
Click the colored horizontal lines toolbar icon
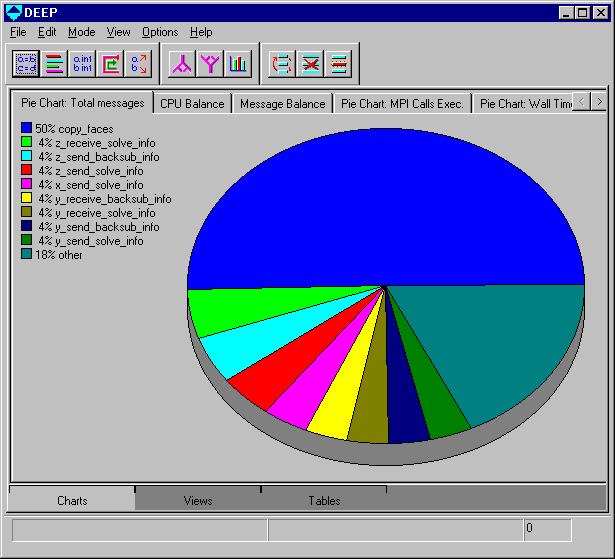[x=54, y=64]
